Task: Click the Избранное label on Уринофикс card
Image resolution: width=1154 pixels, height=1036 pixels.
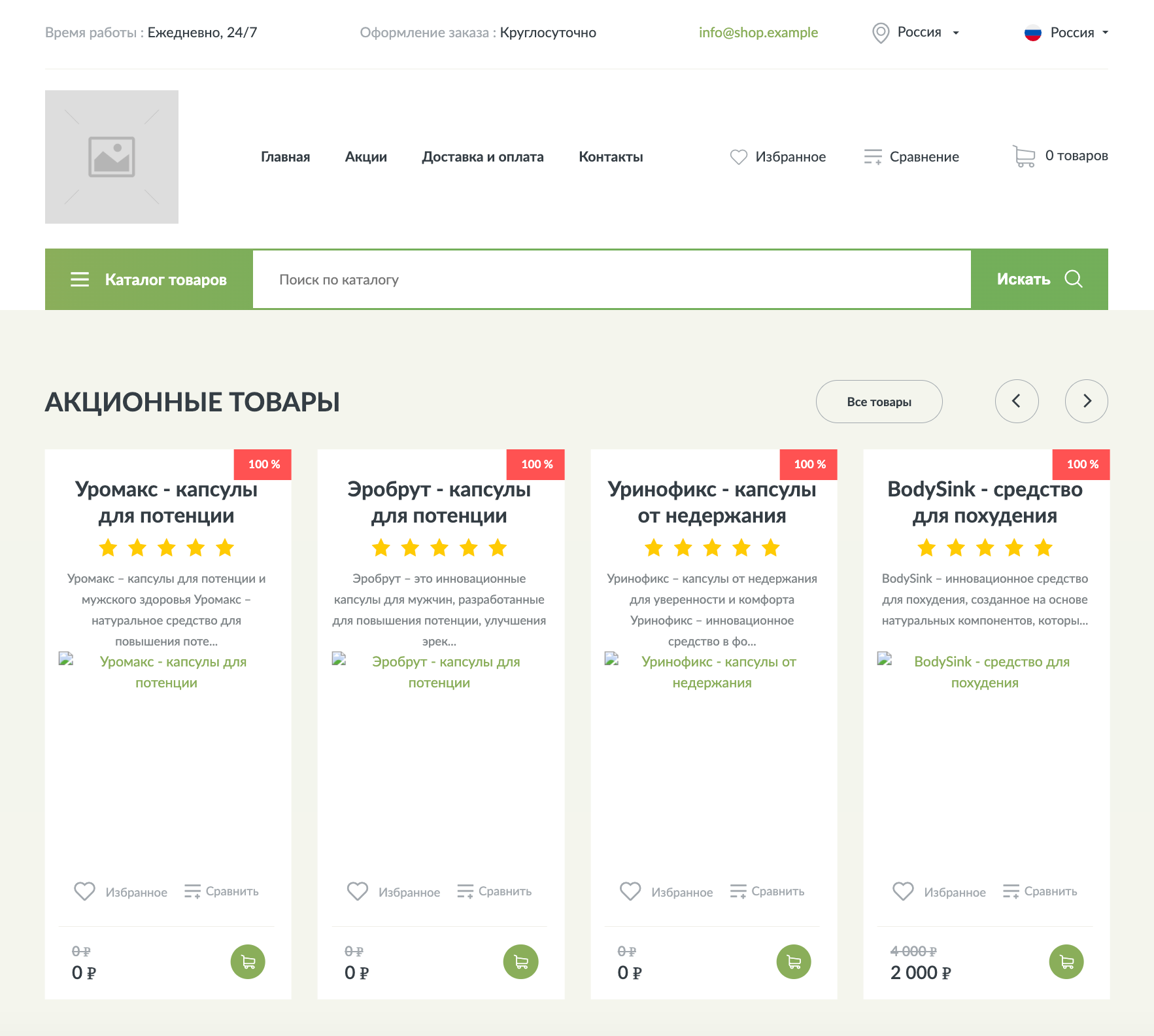Action: 682,892
